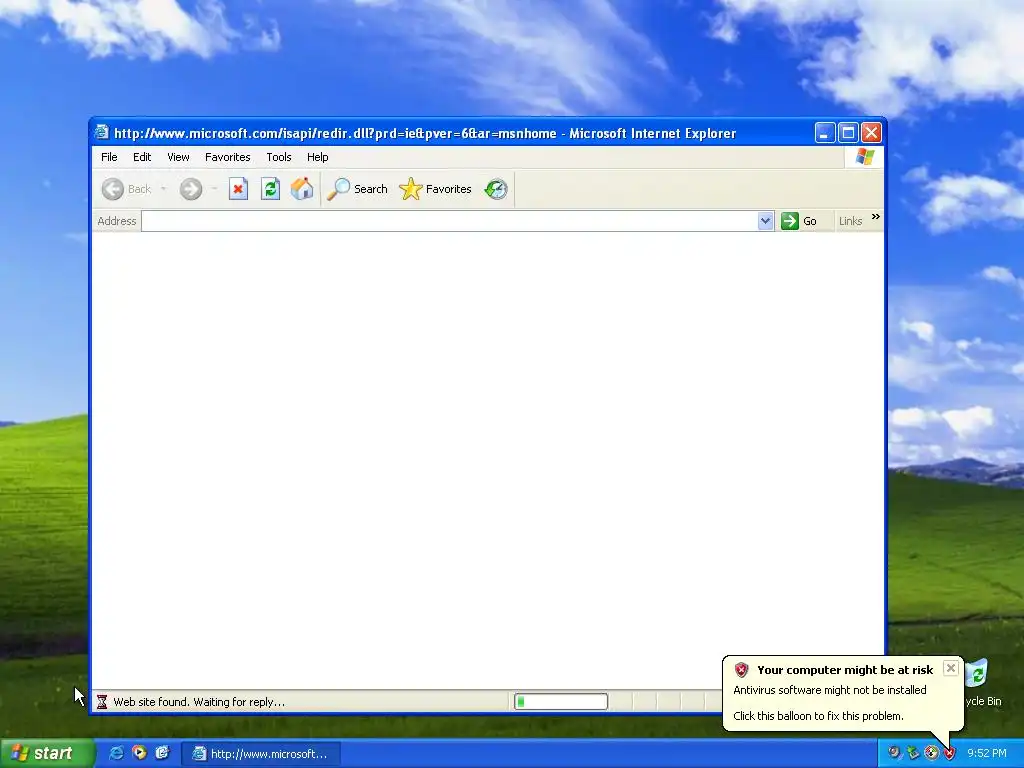Launch Internet Explorer from Quick Launch
Image resolution: width=1024 pixels, height=768 pixels.
point(116,753)
